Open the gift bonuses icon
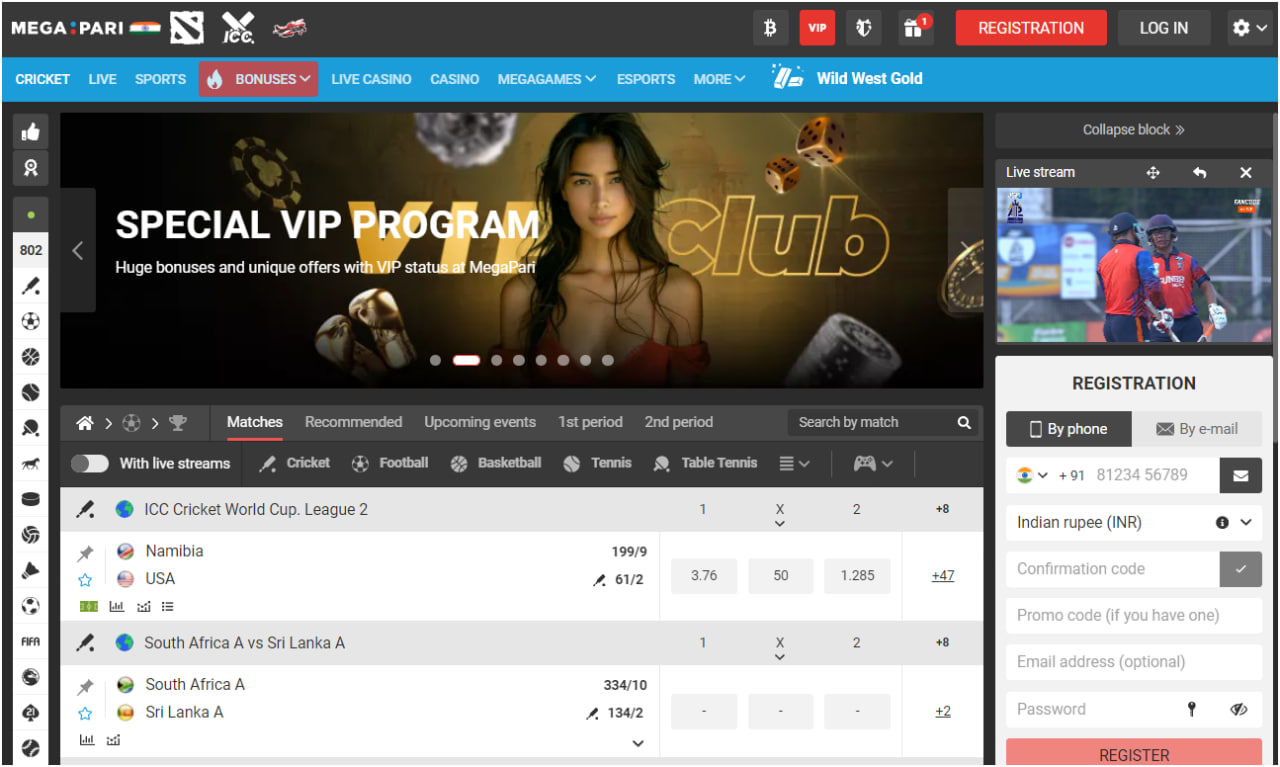Image resolution: width=1280 pixels, height=767 pixels. coord(913,28)
